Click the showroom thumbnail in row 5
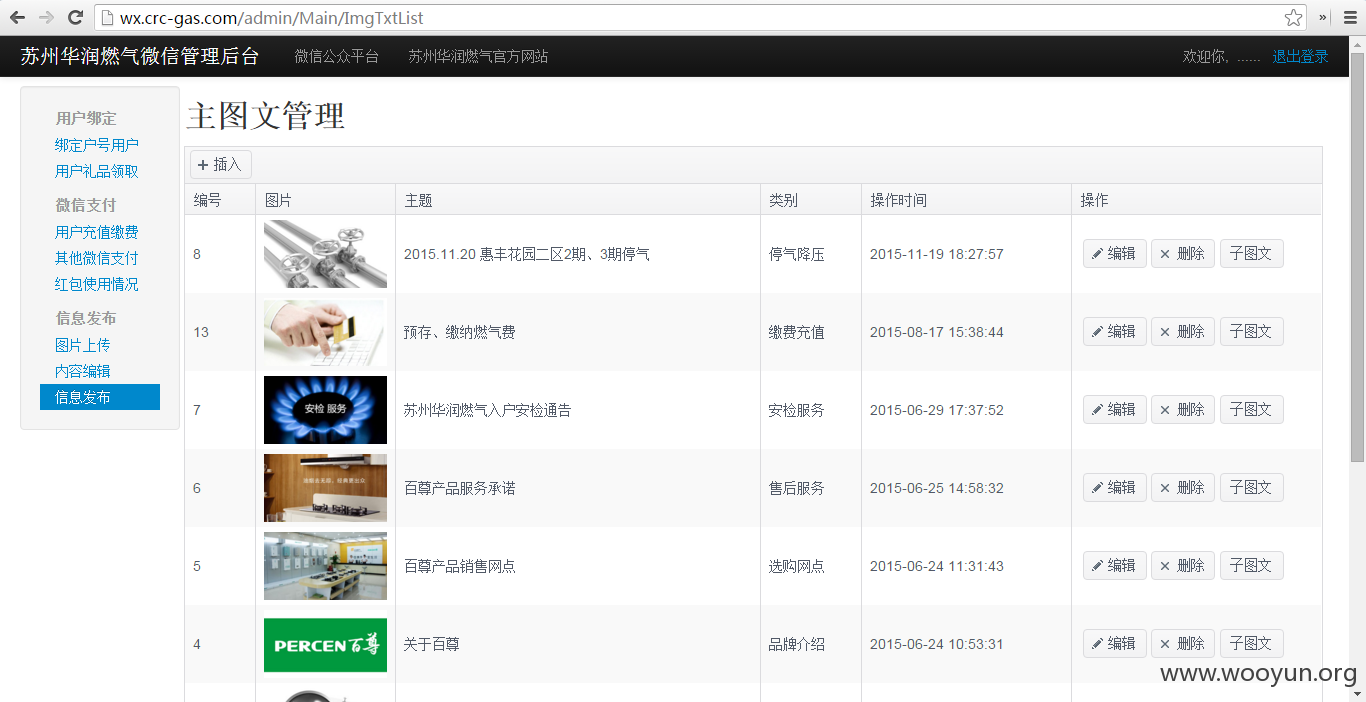This screenshot has height=702, width=1366. tap(325, 566)
